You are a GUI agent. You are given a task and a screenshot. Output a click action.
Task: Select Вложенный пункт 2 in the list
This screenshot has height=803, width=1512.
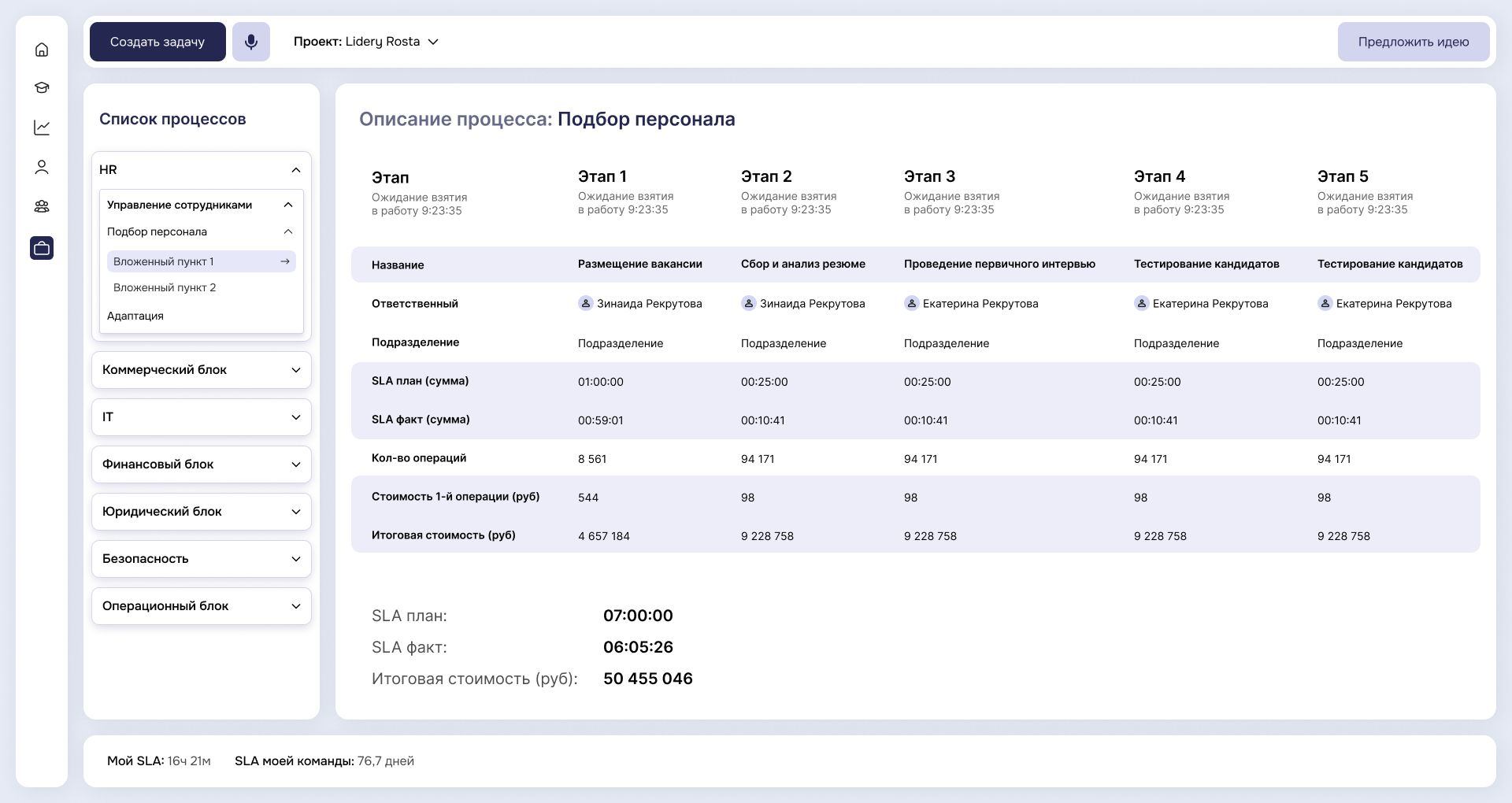point(165,287)
